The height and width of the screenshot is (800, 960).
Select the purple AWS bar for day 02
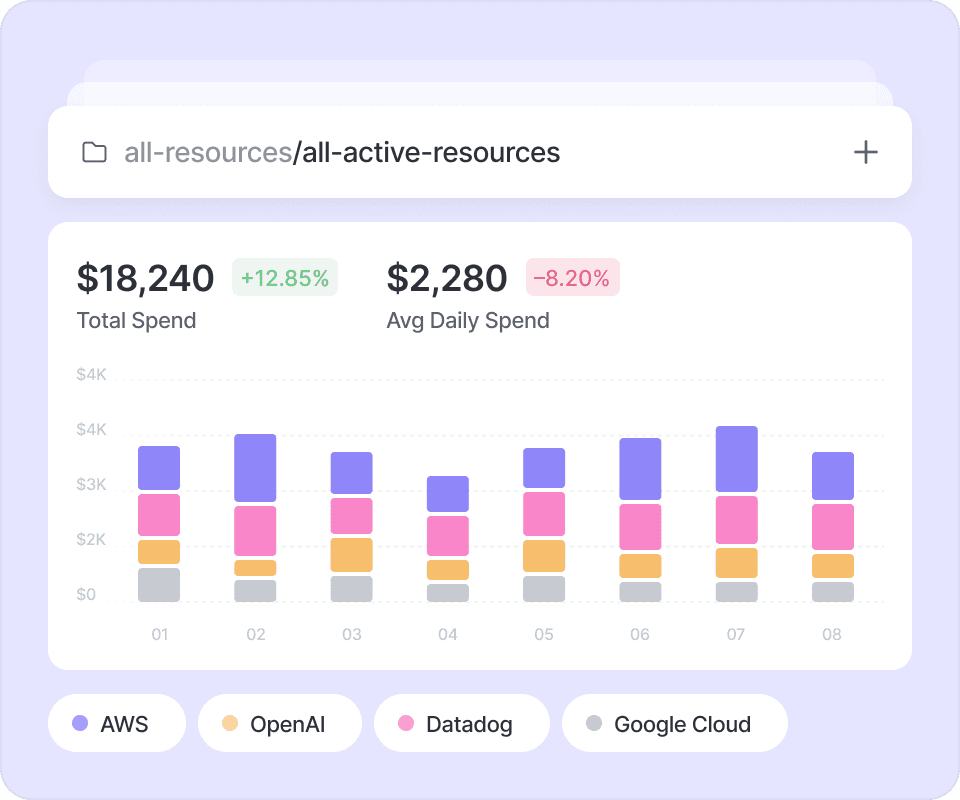[x=255, y=468]
